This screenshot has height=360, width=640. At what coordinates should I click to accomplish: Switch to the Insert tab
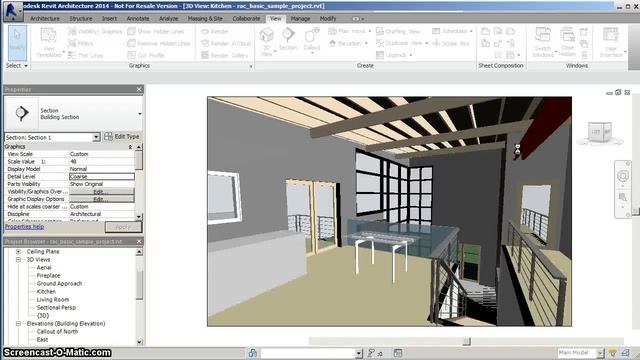point(109,19)
